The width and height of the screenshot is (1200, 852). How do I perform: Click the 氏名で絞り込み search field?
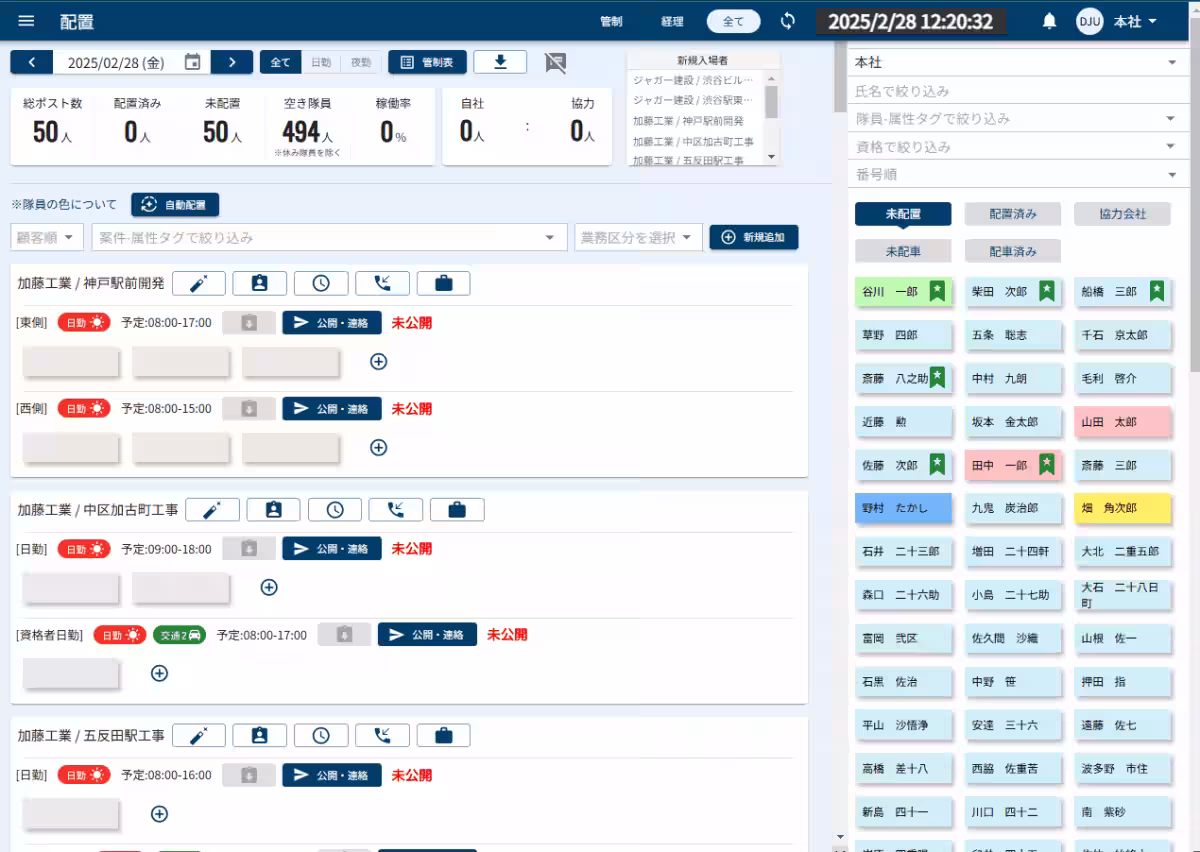tap(1015, 91)
